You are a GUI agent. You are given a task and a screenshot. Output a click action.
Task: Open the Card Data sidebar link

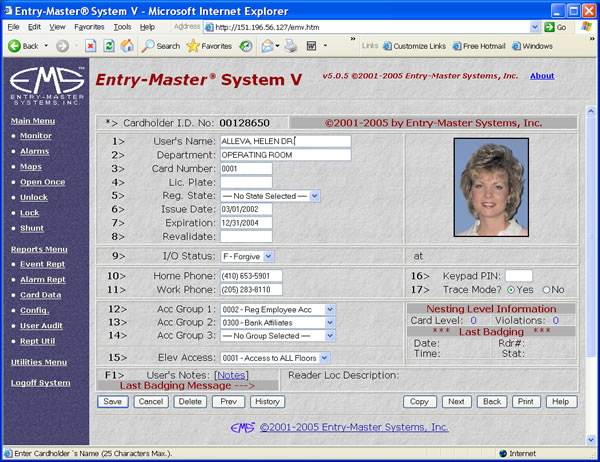click(x=41, y=295)
